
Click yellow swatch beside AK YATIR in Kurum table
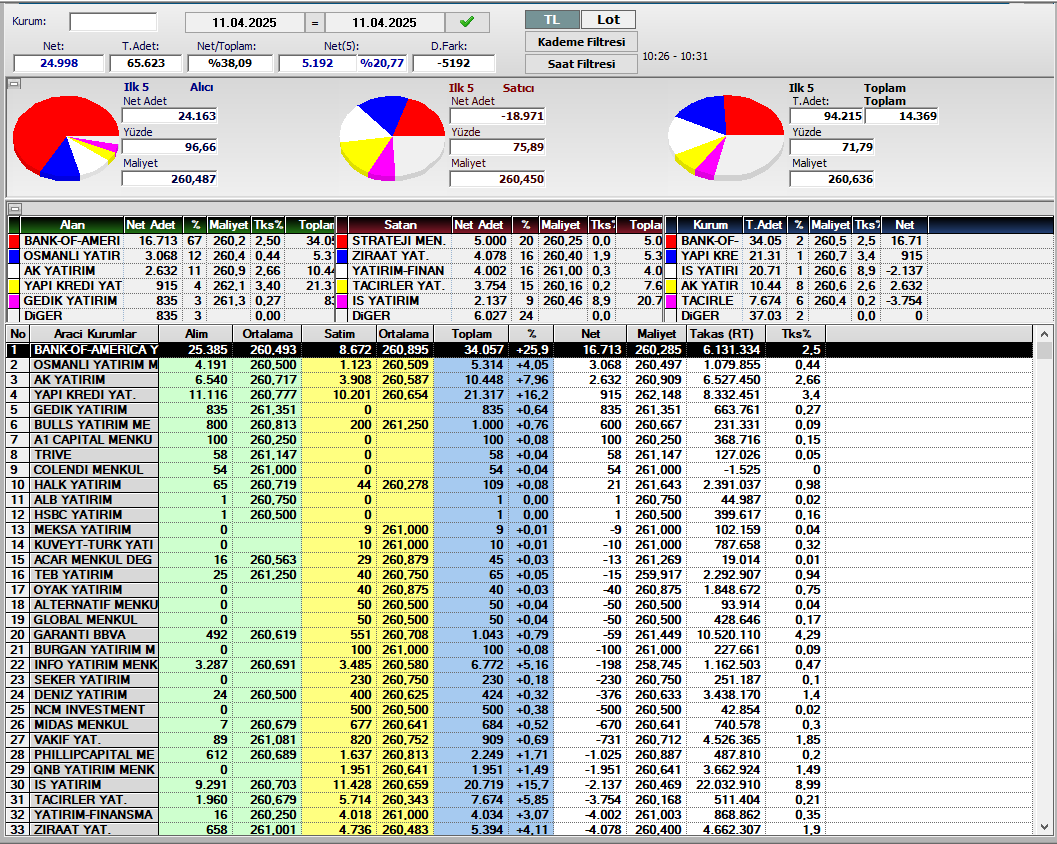point(671,286)
